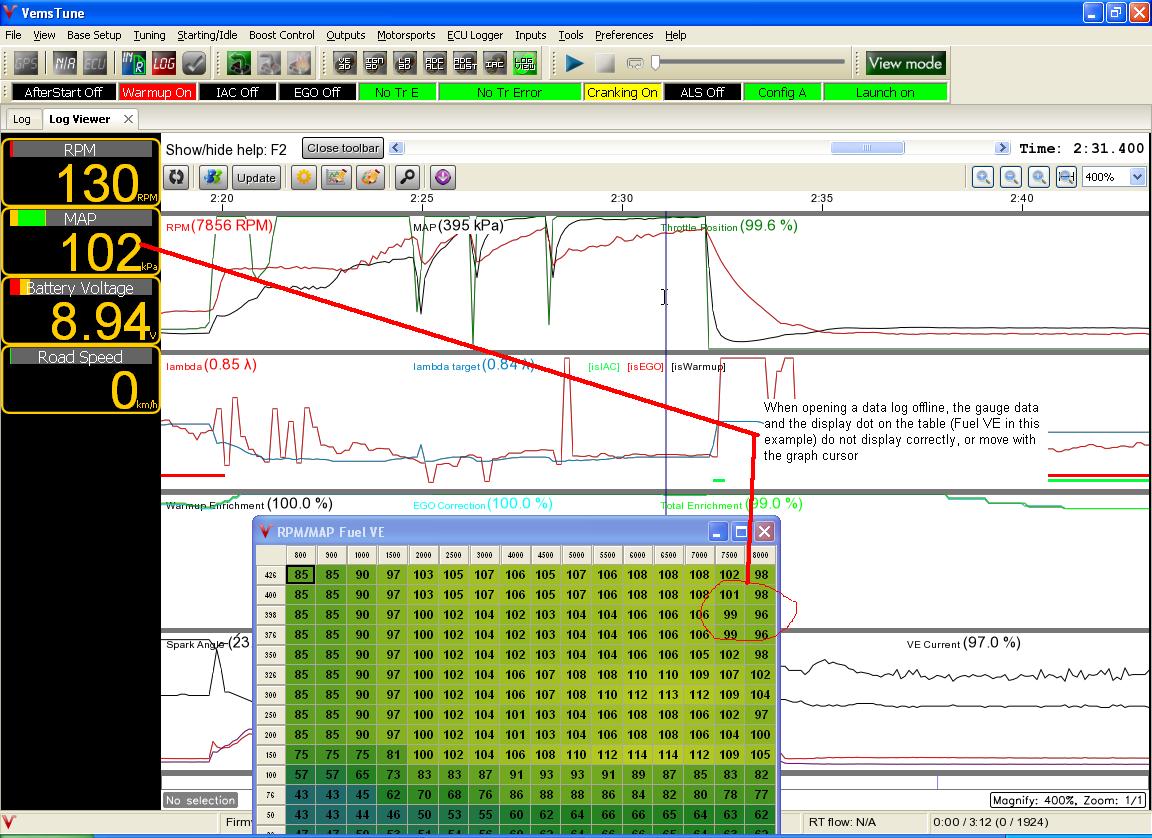Click the Config A status indicator
Screen dimensions: 1152x838
pyautogui.click(x=782, y=92)
